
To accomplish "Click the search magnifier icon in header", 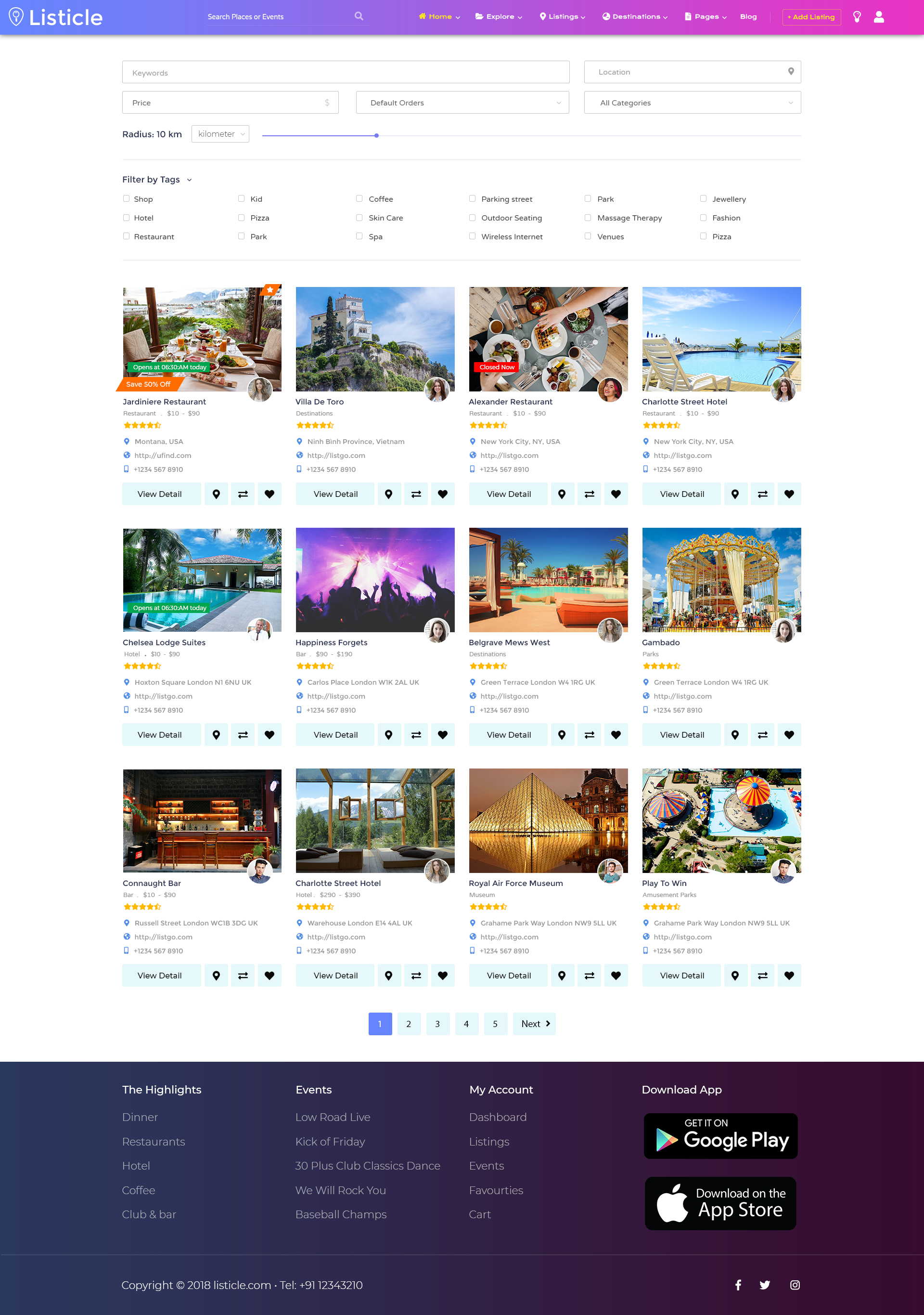I will pos(359,16).
